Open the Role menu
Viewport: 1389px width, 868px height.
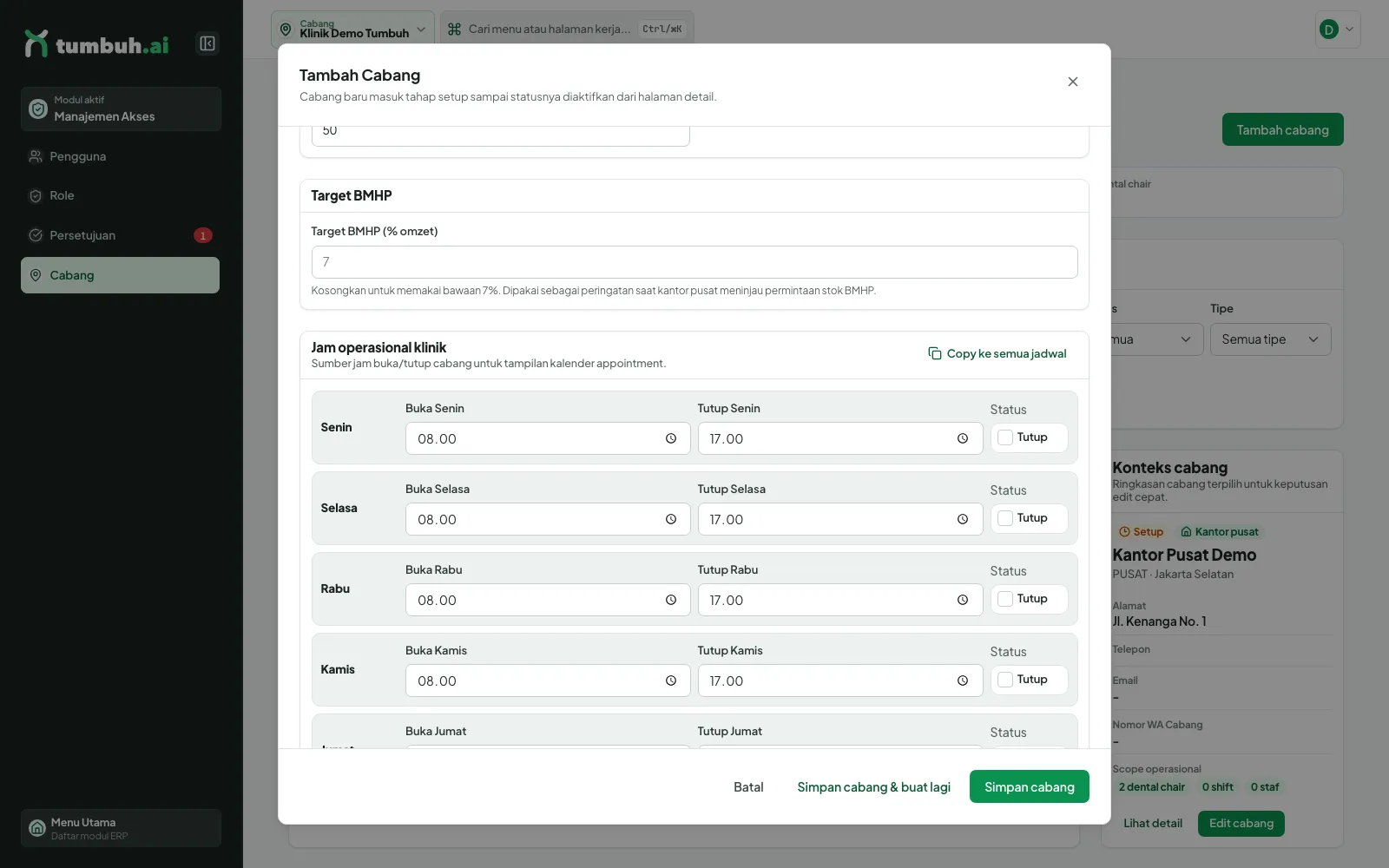coord(120,195)
